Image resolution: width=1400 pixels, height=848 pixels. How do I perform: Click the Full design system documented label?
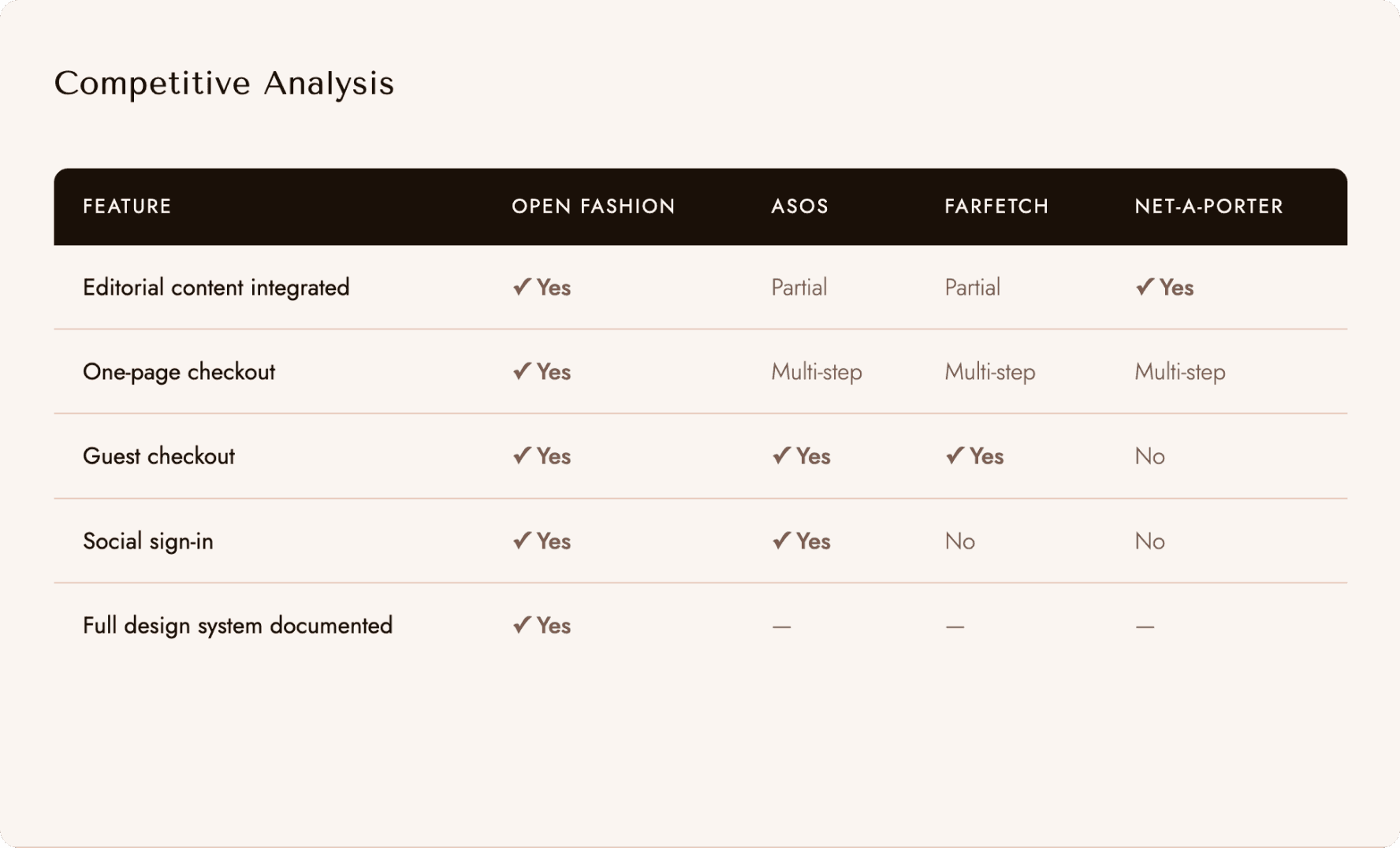[x=237, y=626]
